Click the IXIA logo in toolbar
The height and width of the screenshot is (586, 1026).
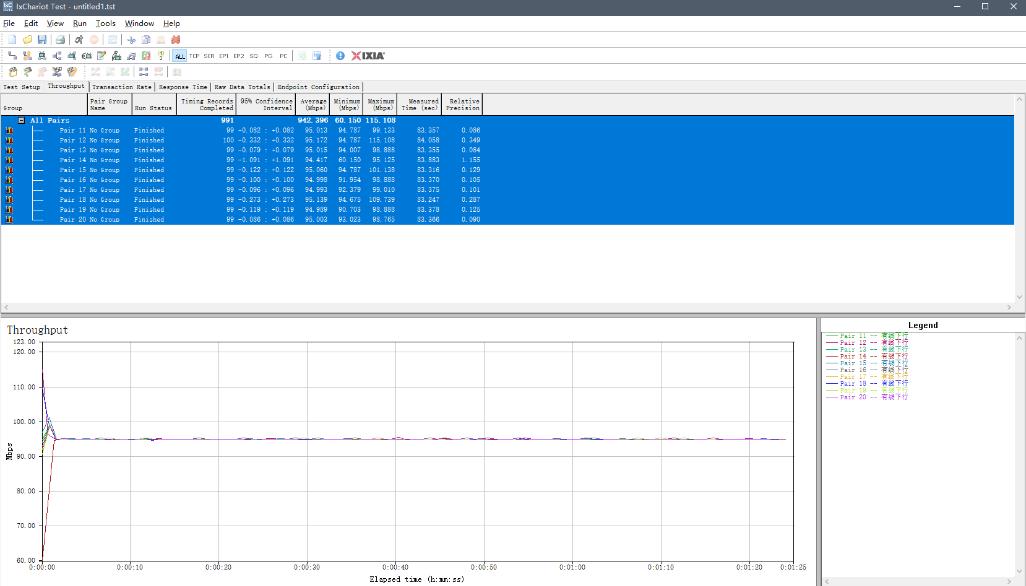(367, 56)
